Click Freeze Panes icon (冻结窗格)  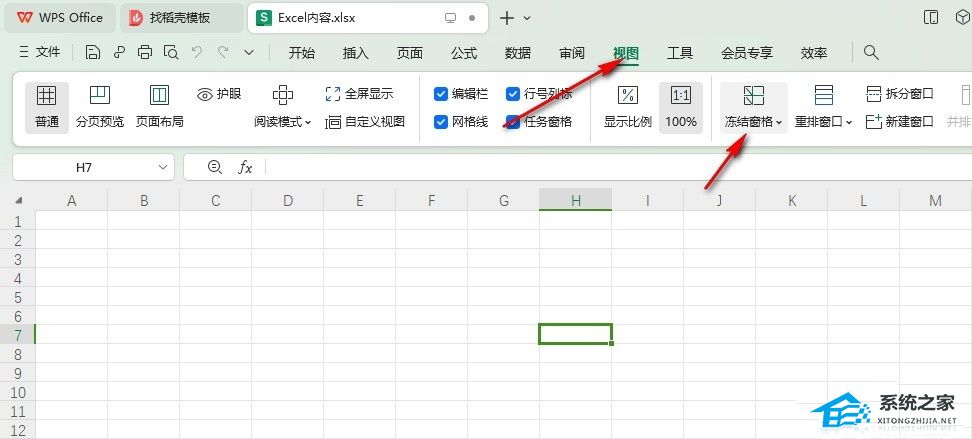[753, 95]
